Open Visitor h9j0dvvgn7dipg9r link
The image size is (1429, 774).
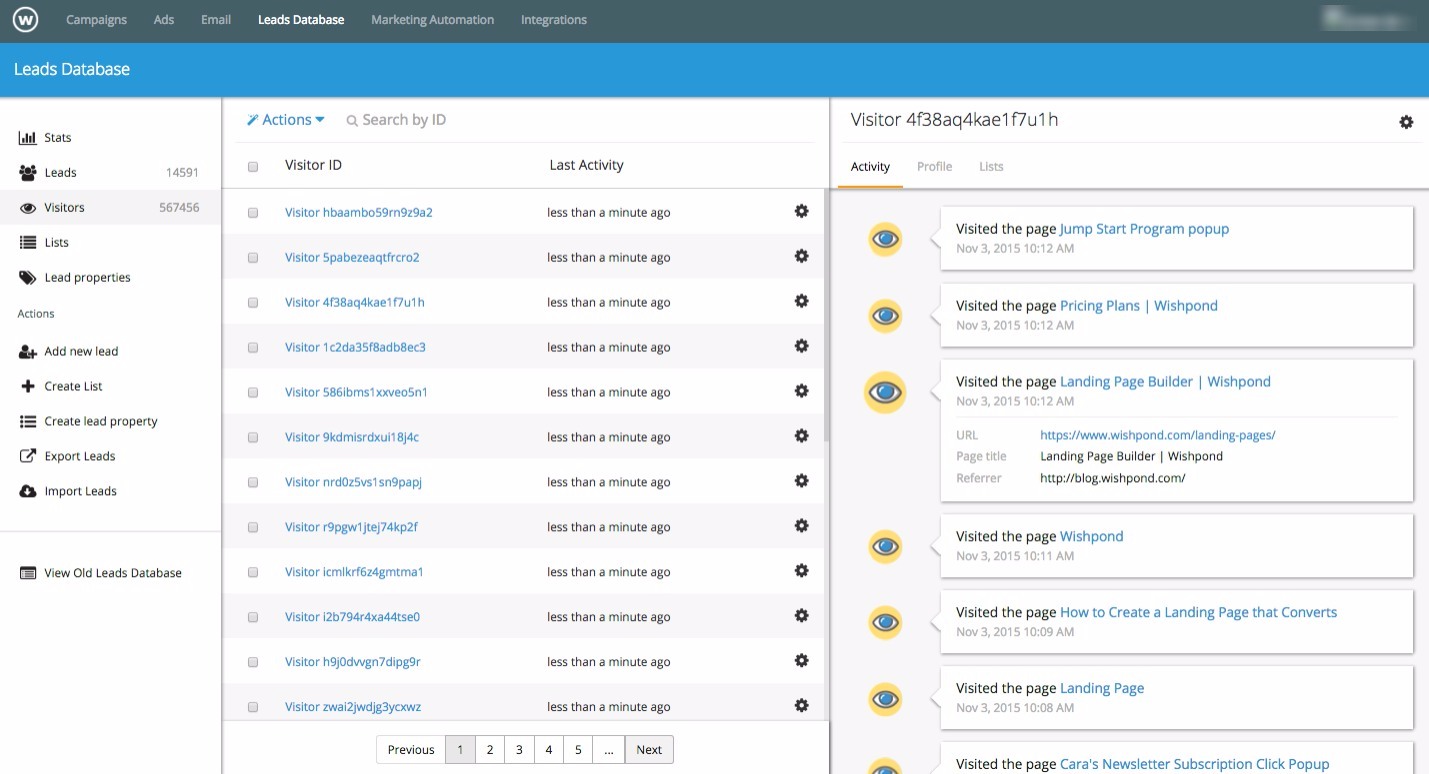353,662
